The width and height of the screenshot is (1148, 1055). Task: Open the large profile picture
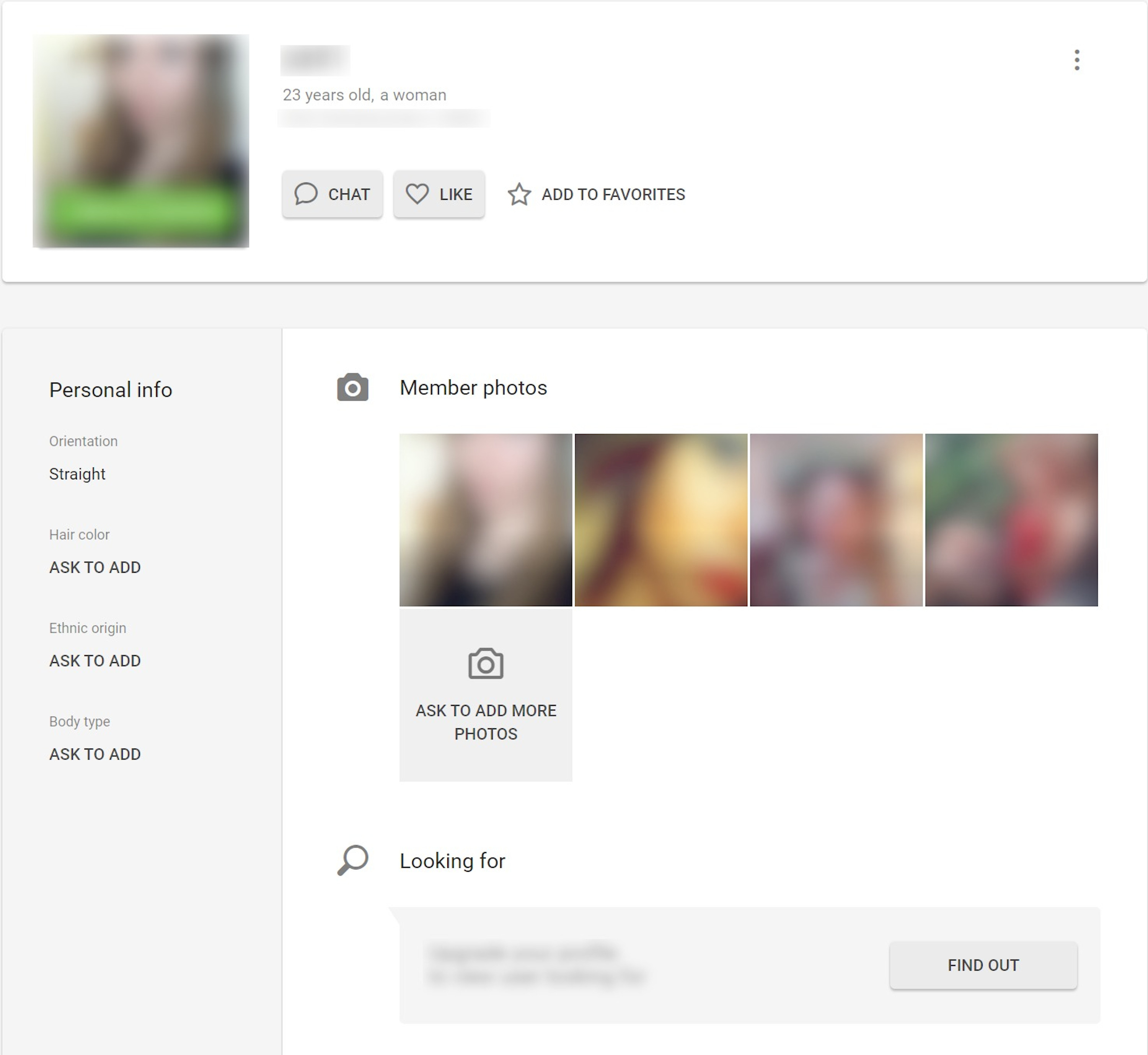point(141,140)
